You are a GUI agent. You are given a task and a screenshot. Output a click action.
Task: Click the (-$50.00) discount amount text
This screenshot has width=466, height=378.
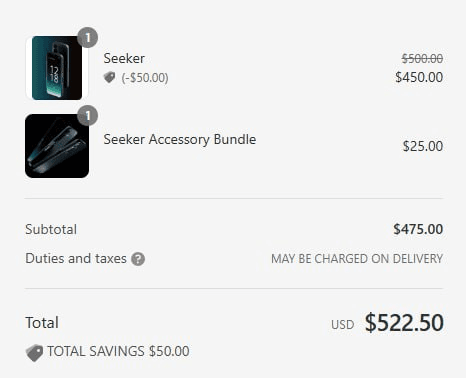[145, 78]
